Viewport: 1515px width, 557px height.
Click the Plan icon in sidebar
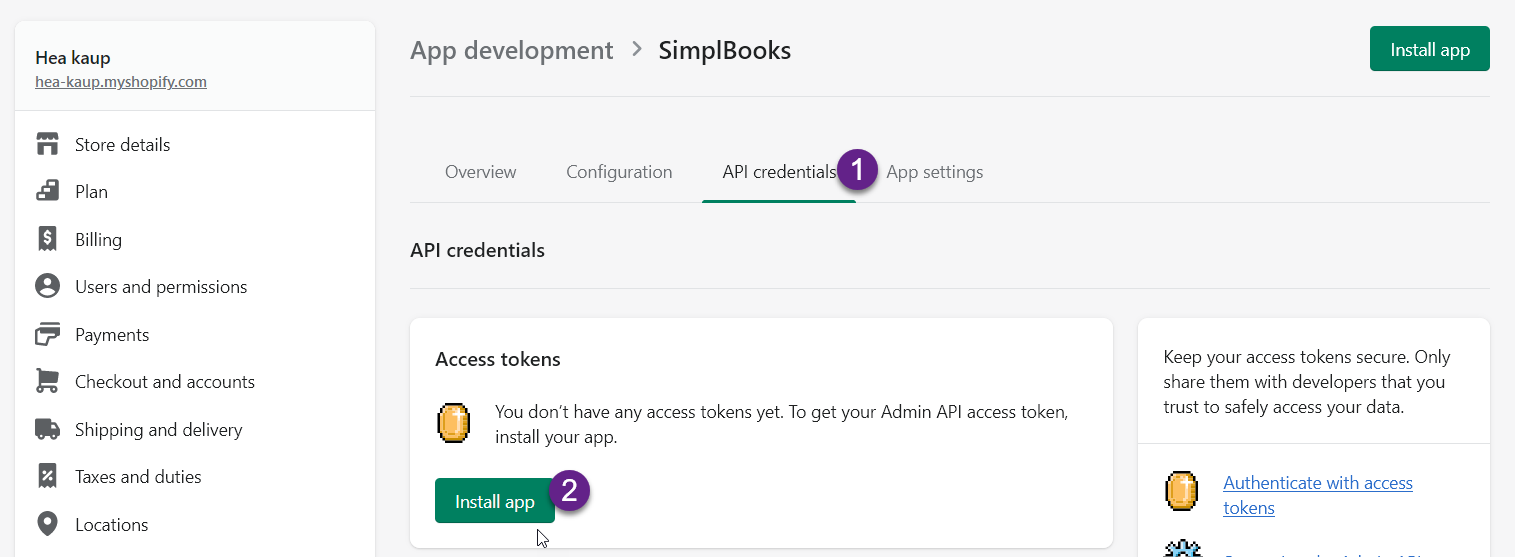47,192
